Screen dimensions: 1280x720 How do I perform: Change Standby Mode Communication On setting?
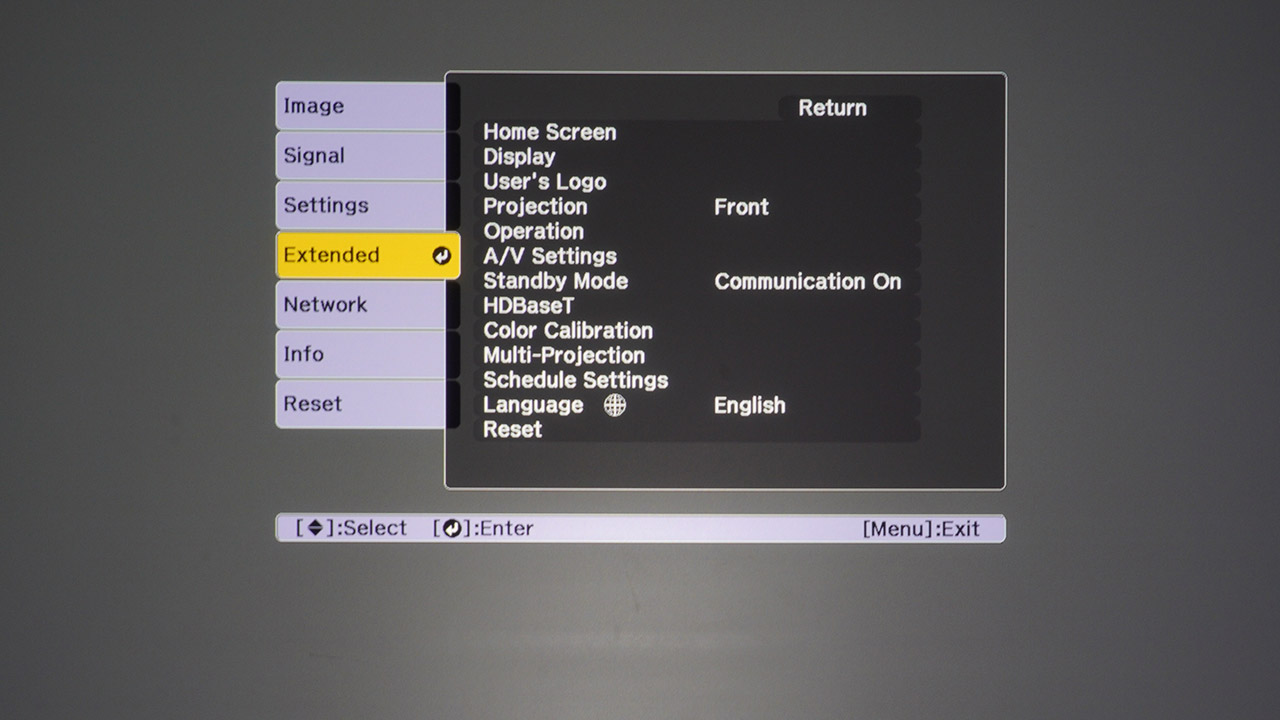tap(807, 282)
